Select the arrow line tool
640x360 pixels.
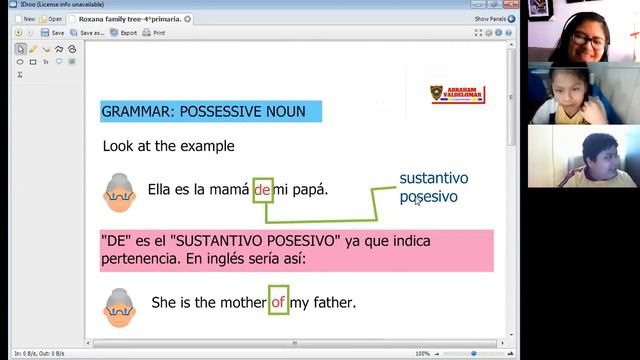pyautogui.click(x=46, y=49)
